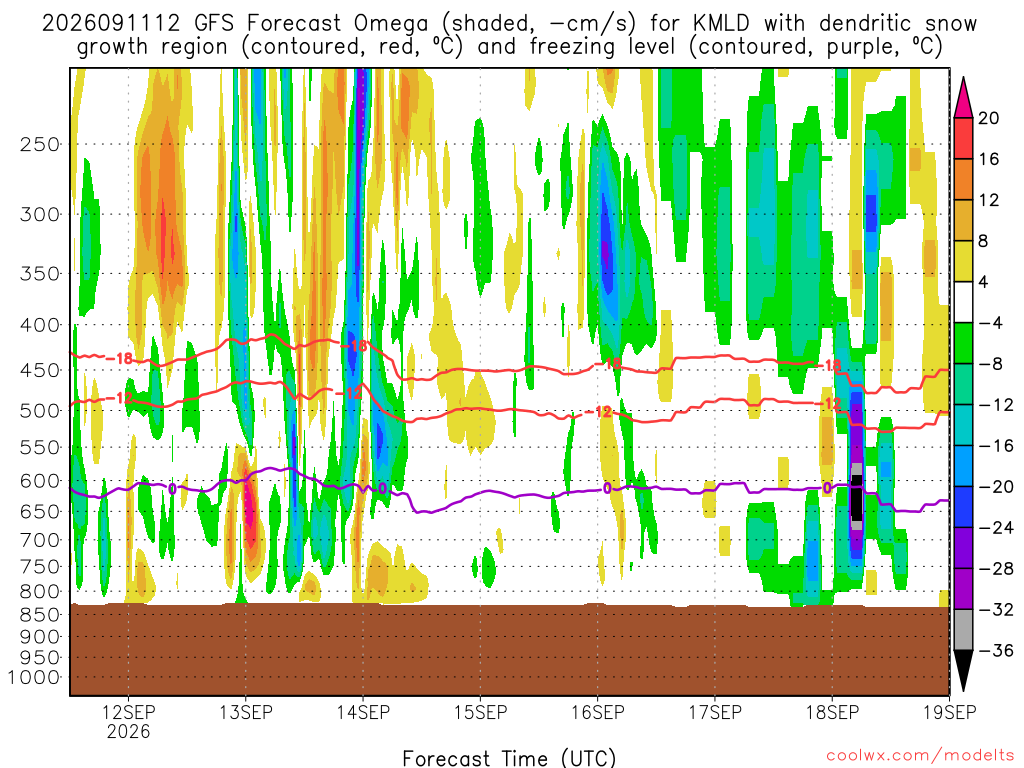The image size is (1024, 768).
Task: Click the Forecast Time (UTC) axis title
Action: pos(509,758)
